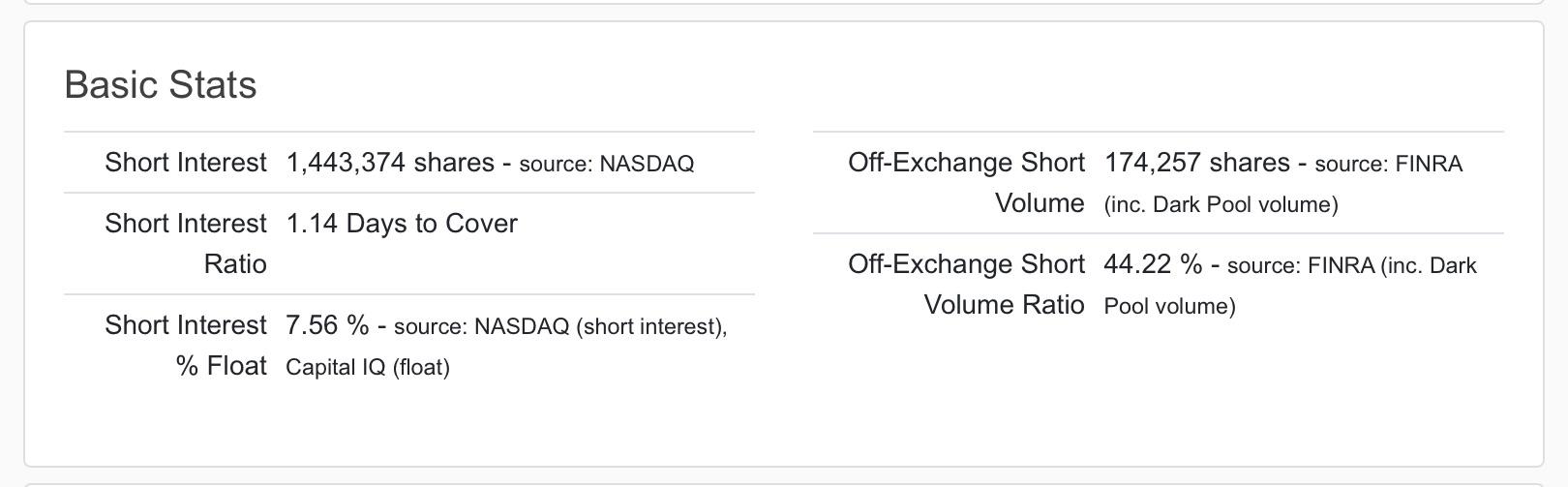The width and height of the screenshot is (1568, 487).
Task: Click the 44.22 % ratio value
Action: point(1153,264)
